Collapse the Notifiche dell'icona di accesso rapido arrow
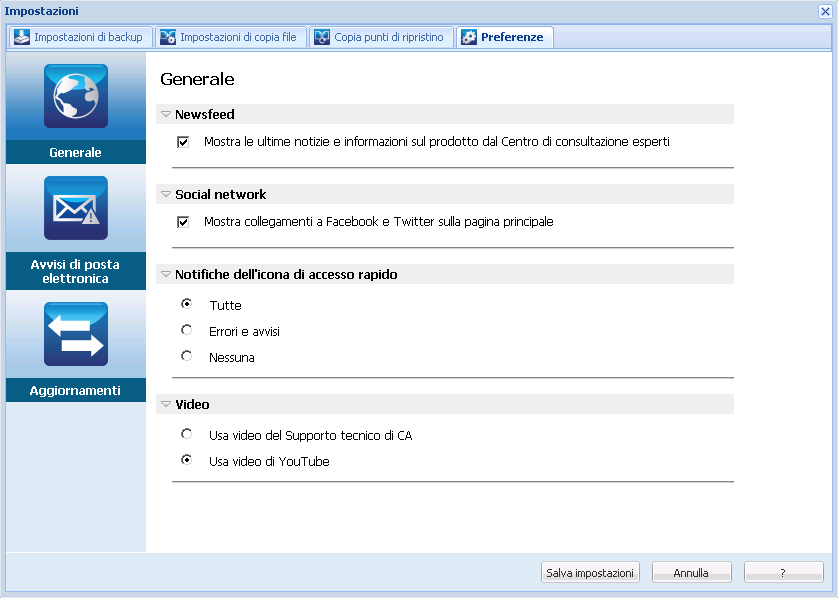Screen dimensions: 838x598 coord(166,274)
